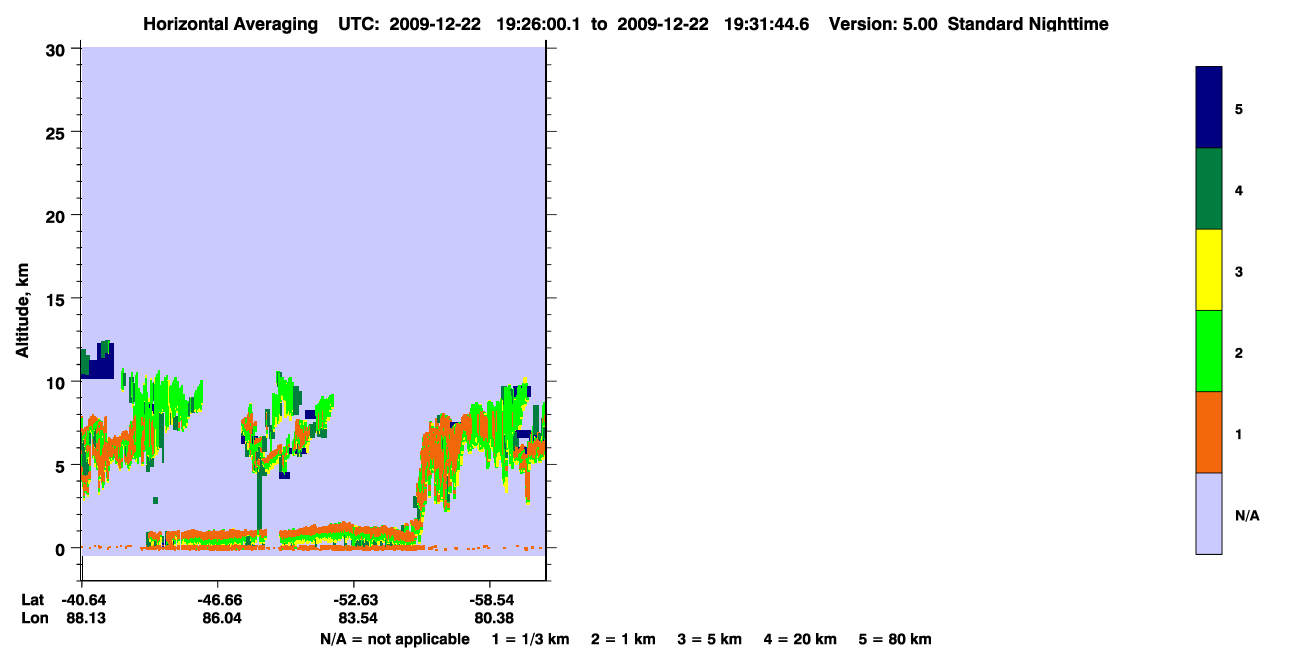The width and height of the screenshot is (1300, 667).
Task: Click the orange near-surface layer near latitude -52.63
Action: tap(350, 529)
